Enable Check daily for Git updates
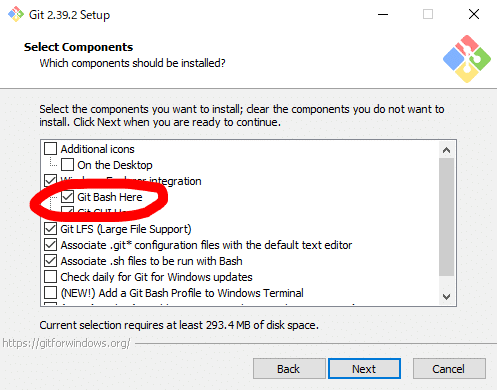Image resolution: width=497 pixels, height=390 pixels. point(50,277)
